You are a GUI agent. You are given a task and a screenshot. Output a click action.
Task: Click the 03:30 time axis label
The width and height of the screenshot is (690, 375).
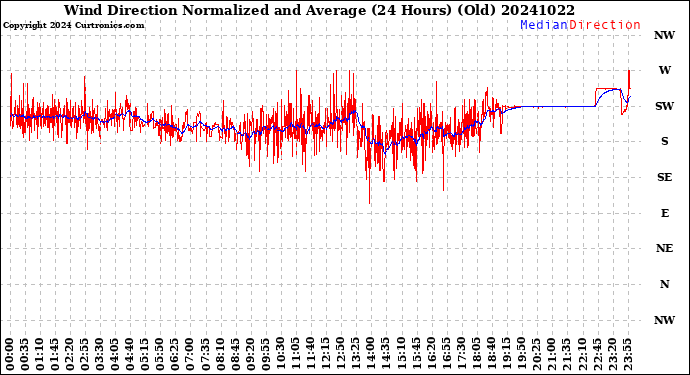coord(100,354)
